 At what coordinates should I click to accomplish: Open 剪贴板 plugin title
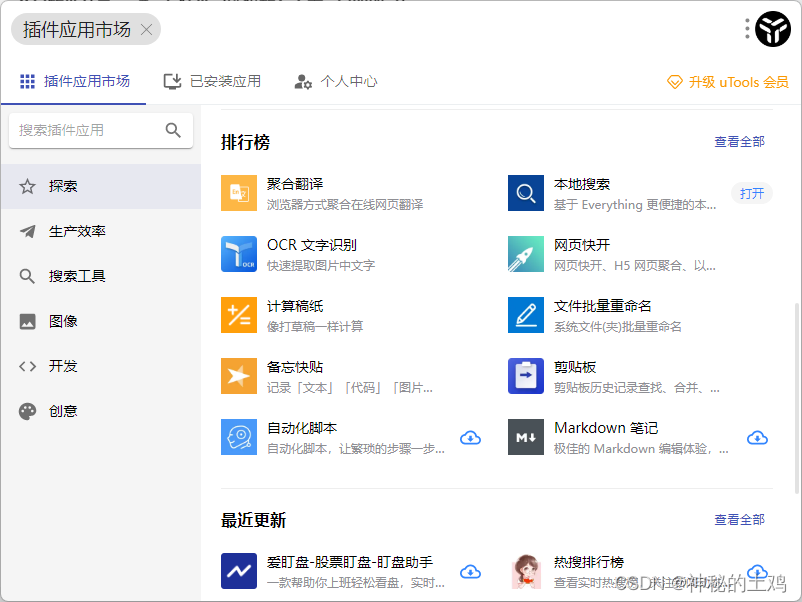click(575, 367)
